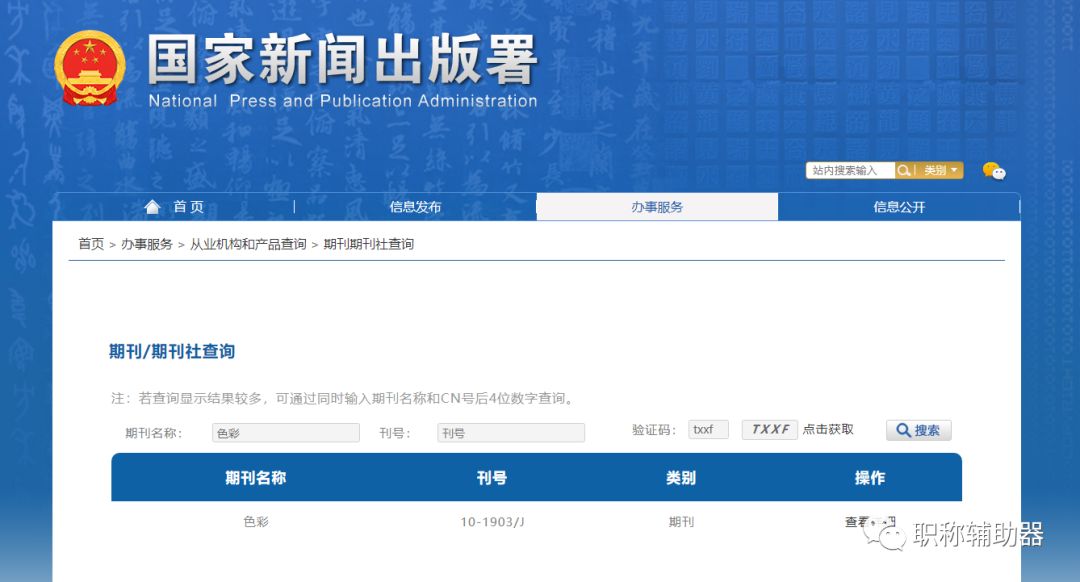Click 点击获取 to refresh captcha
Viewport: 1080px width, 582px height.
point(828,429)
